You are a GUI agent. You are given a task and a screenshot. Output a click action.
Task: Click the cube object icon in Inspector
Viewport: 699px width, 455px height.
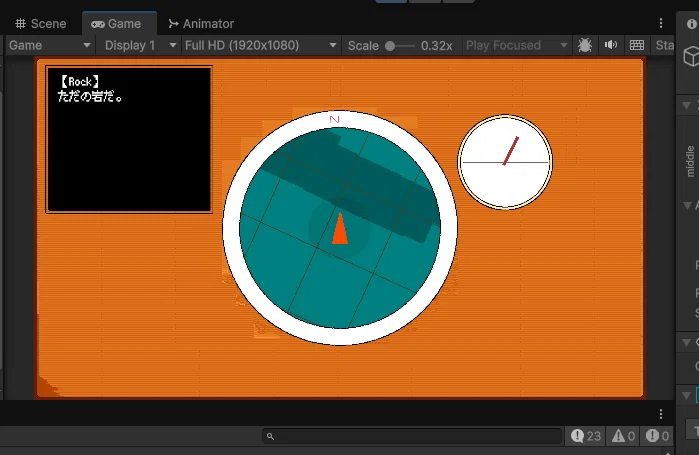point(691,57)
